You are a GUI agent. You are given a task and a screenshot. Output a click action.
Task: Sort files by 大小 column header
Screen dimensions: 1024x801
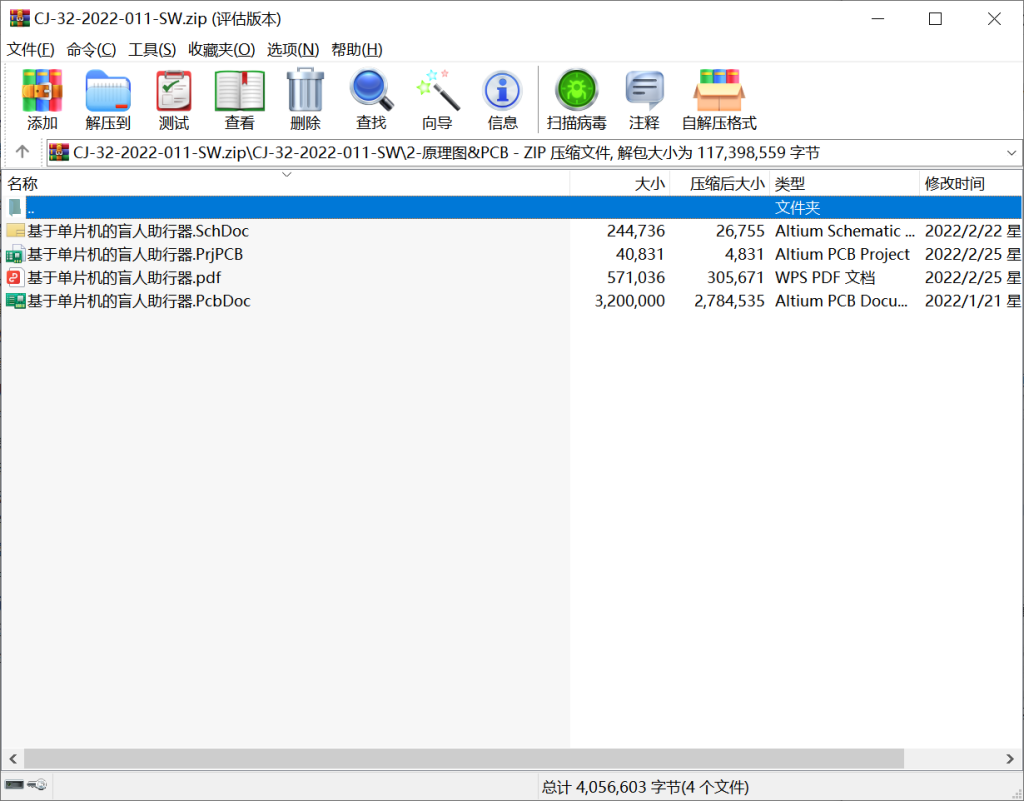point(649,184)
